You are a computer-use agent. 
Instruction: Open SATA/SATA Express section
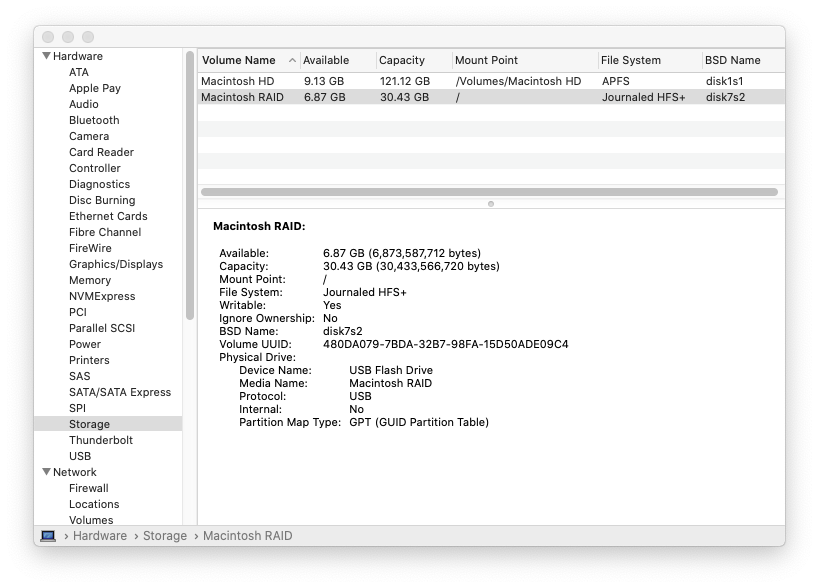click(120, 392)
